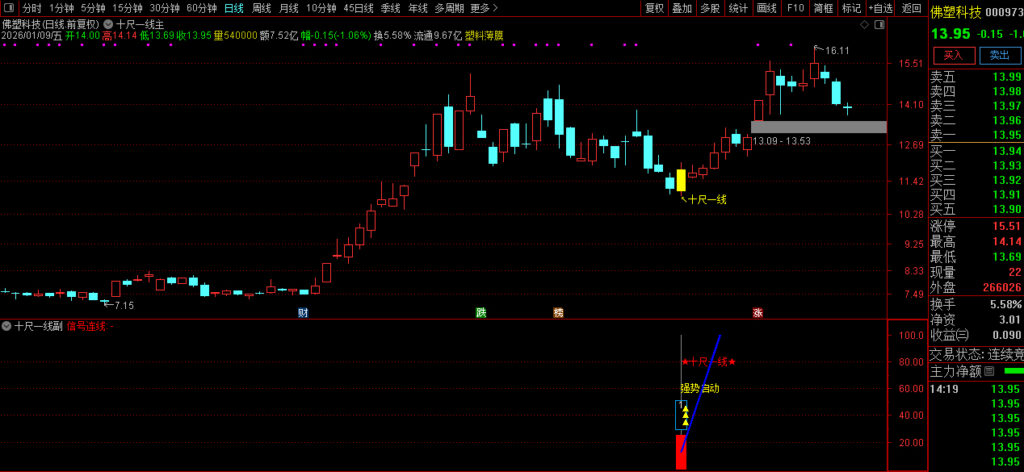The image size is (1024, 472).
Task: Click the 财 event marker on timeline
Action: point(303,313)
